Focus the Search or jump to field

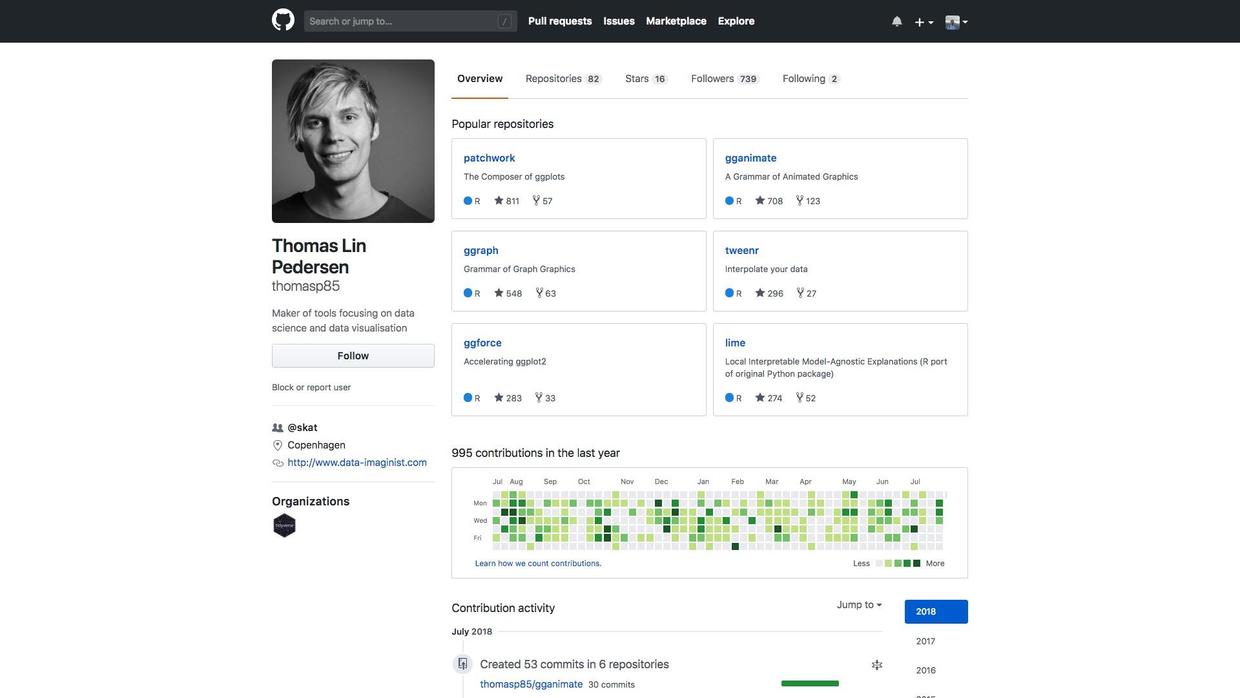pos(410,21)
